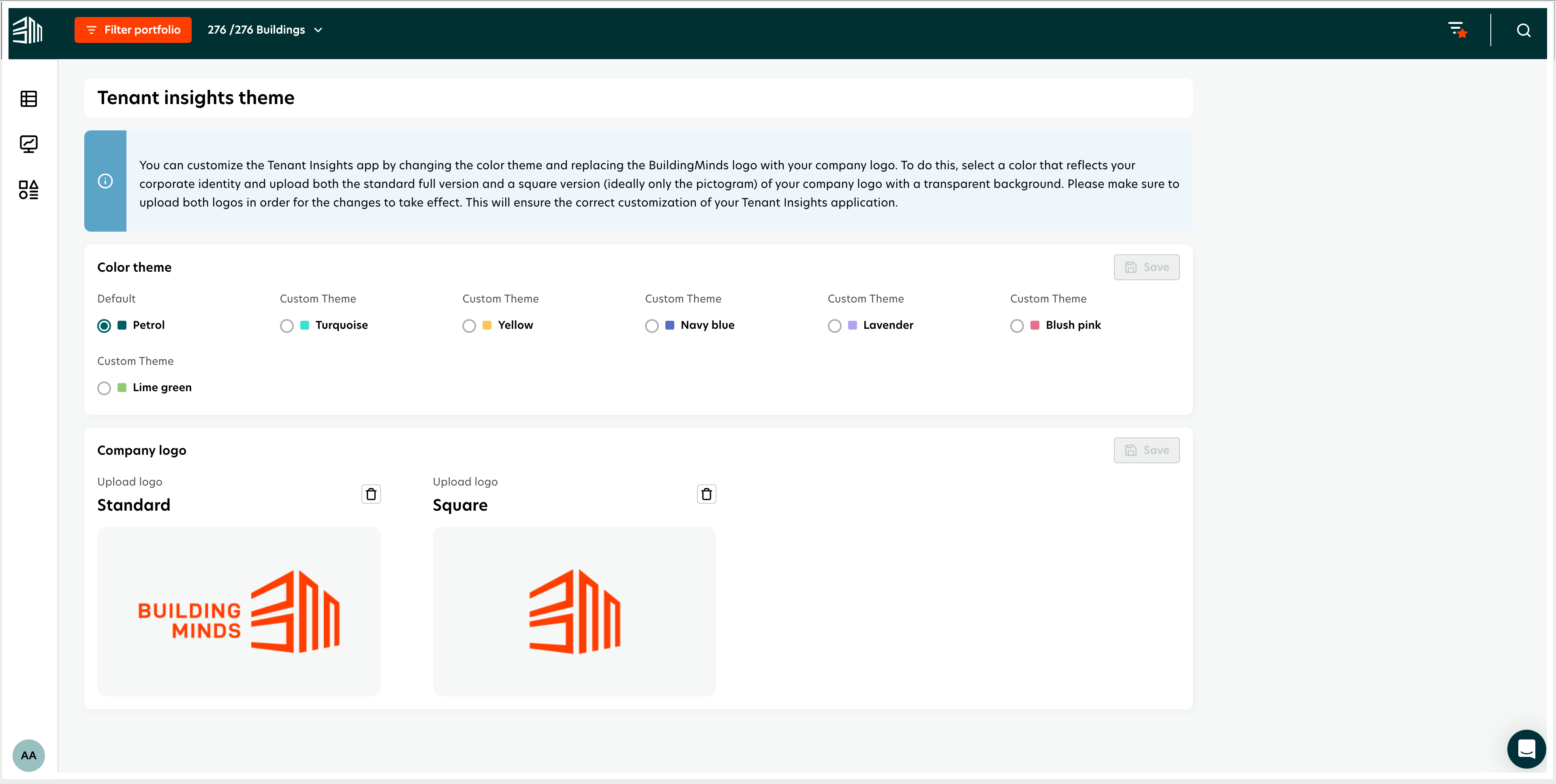Image resolution: width=1556 pixels, height=784 pixels.
Task: Delete the Square logo with trash icon
Action: click(706, 494)
